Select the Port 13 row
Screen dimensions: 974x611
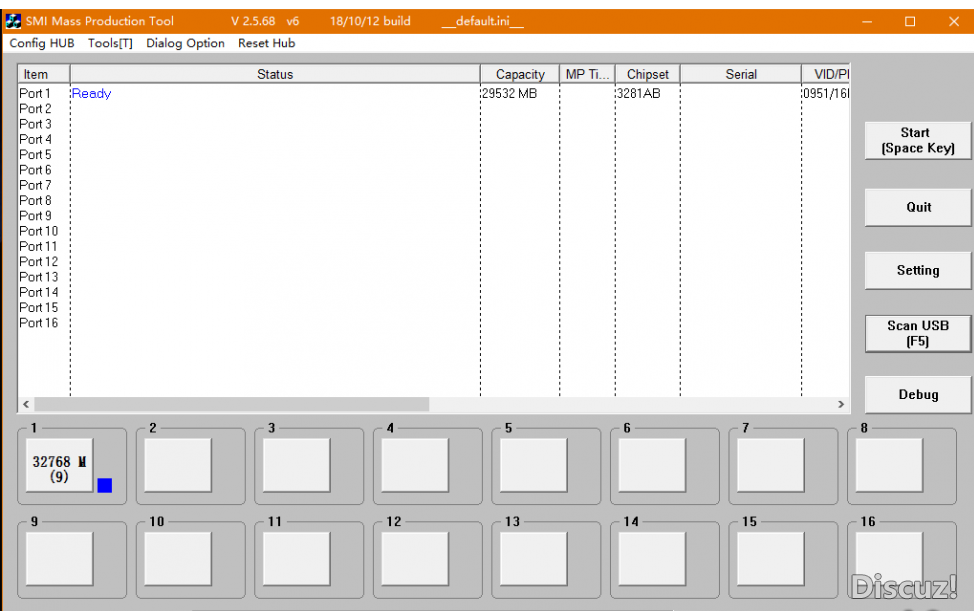click(434, 277)
